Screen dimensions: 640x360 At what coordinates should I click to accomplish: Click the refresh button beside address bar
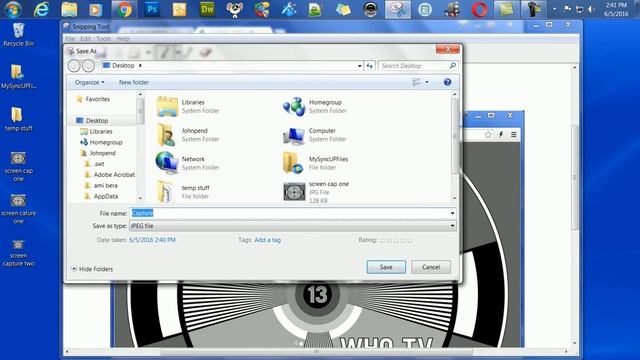(369, 65)
